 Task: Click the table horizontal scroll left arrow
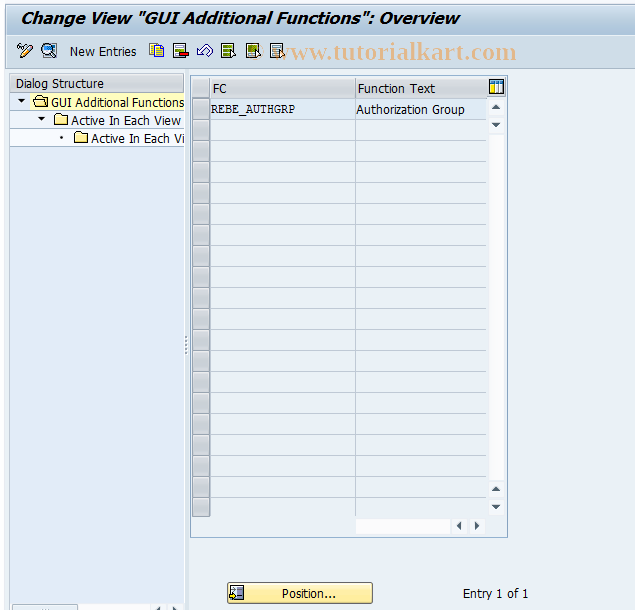point(459,526)
